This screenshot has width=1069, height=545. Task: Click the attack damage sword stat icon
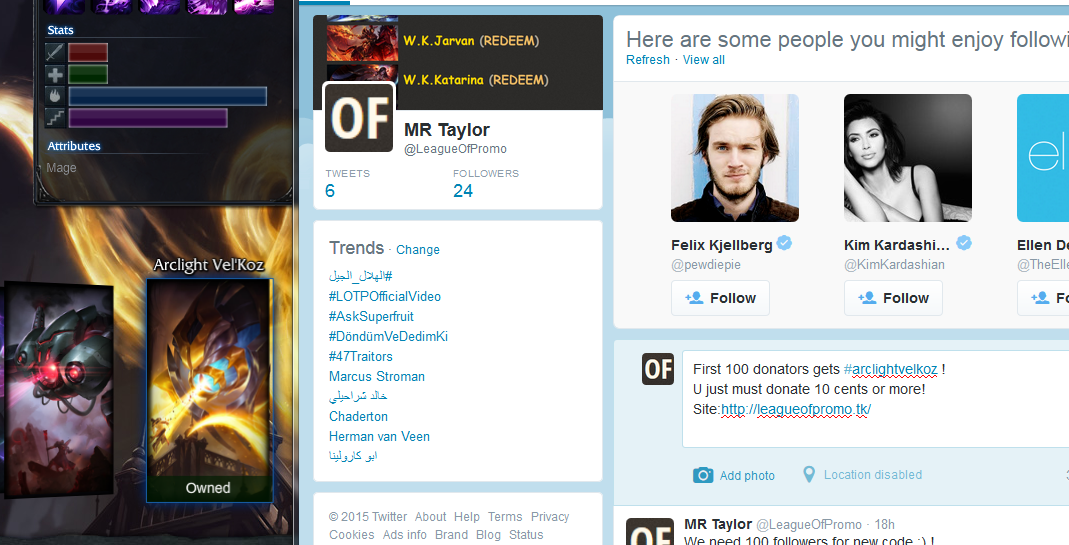tap(55, 53)
